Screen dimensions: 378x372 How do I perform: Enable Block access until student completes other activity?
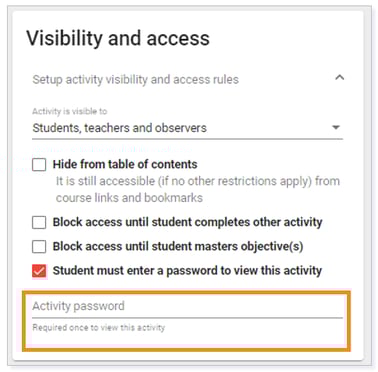[39, 222]
